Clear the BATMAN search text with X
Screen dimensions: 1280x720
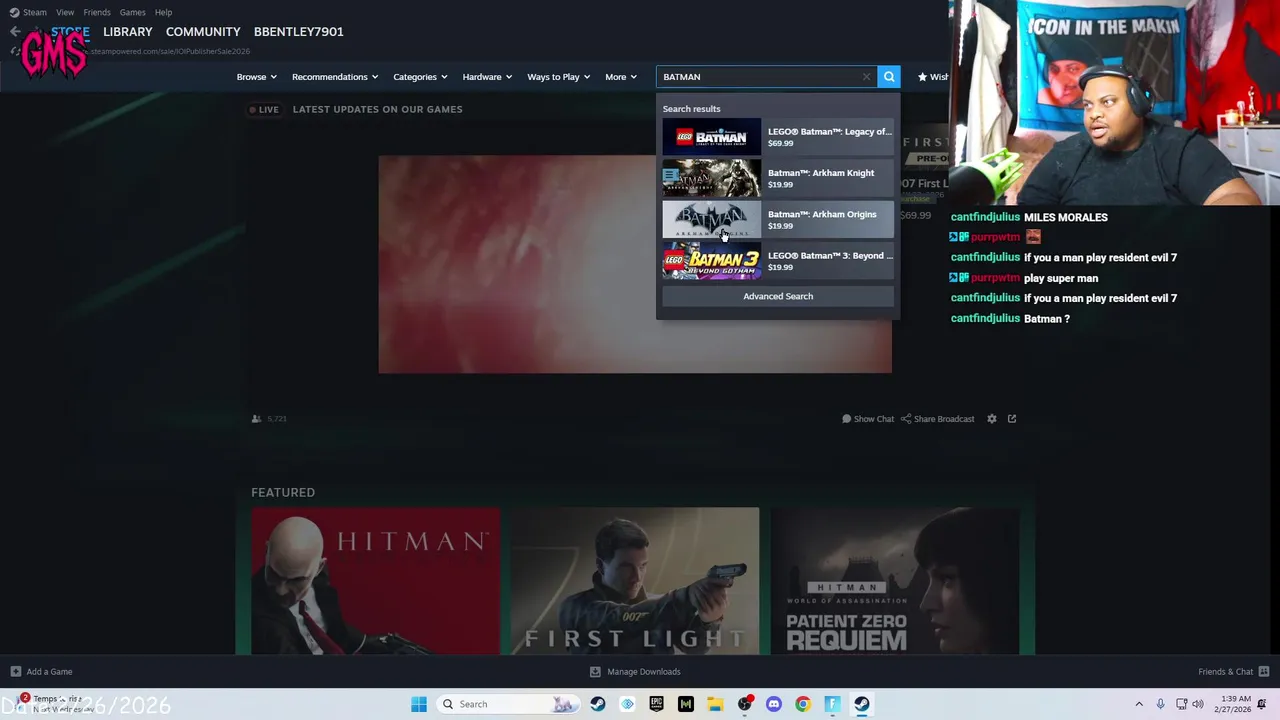point(867,77)
